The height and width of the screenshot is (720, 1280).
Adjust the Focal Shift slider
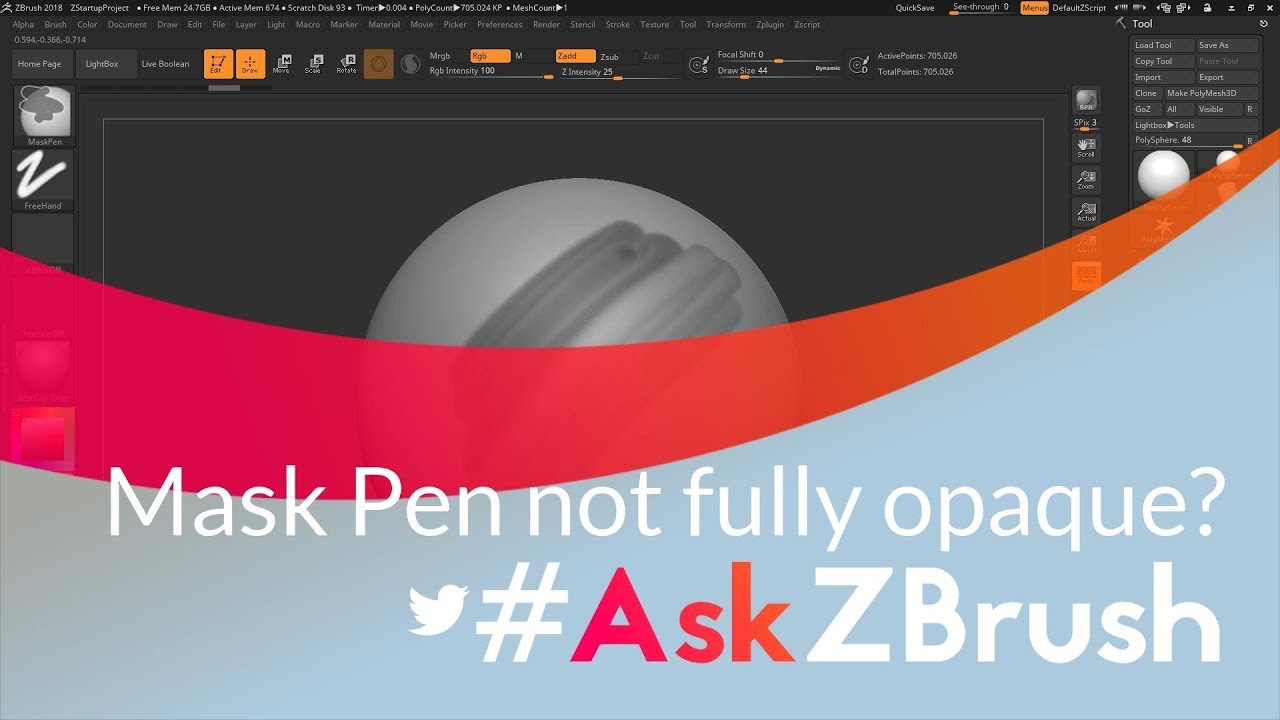(778, 56)
